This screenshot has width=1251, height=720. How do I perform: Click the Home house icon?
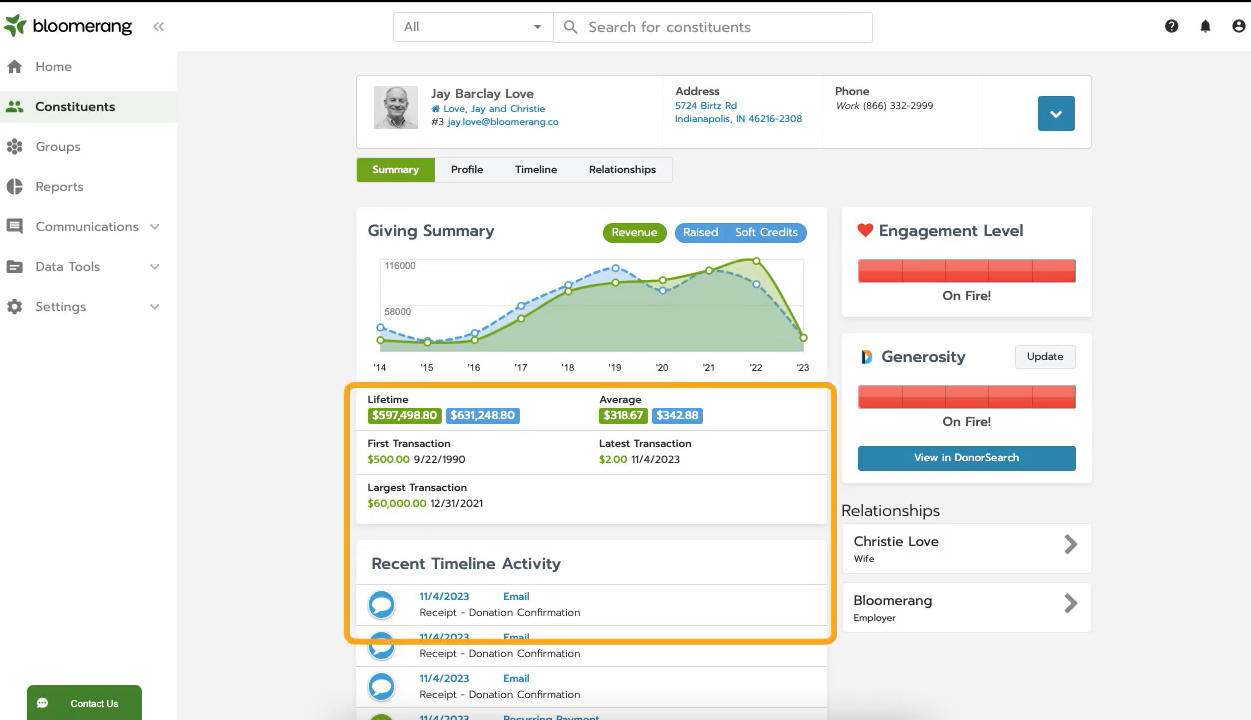(14, 67)
